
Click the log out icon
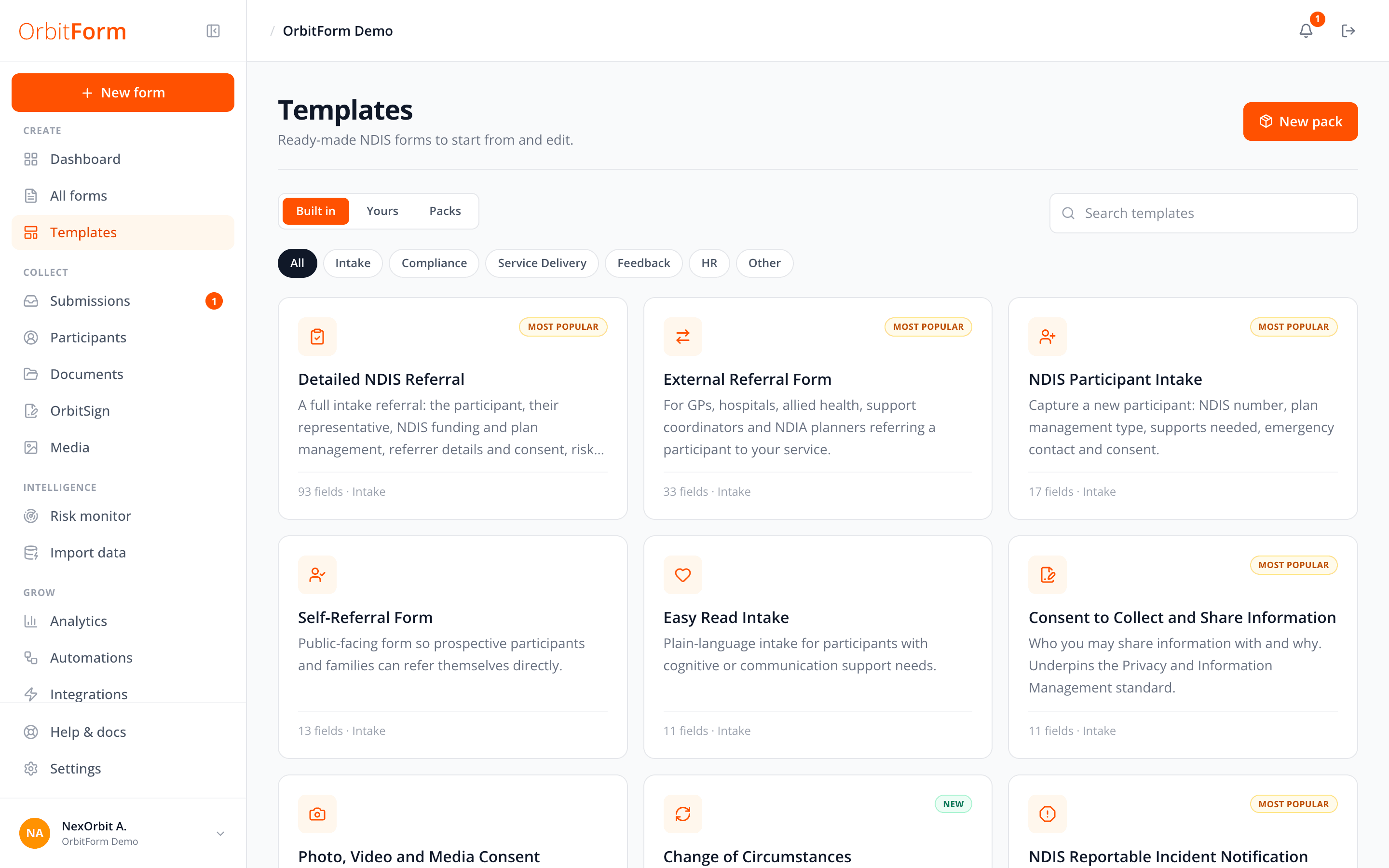pyautogui.click(x=1348, y=31)
